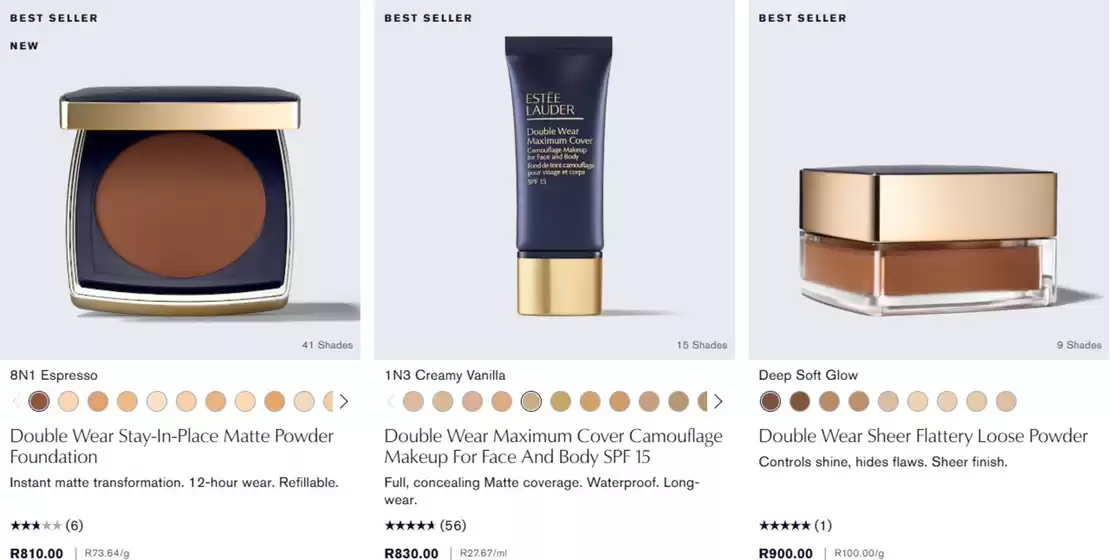
Task: Select the 1N3 Creamy Vanilla selected swatch
Action: click(x=531, y=401)
